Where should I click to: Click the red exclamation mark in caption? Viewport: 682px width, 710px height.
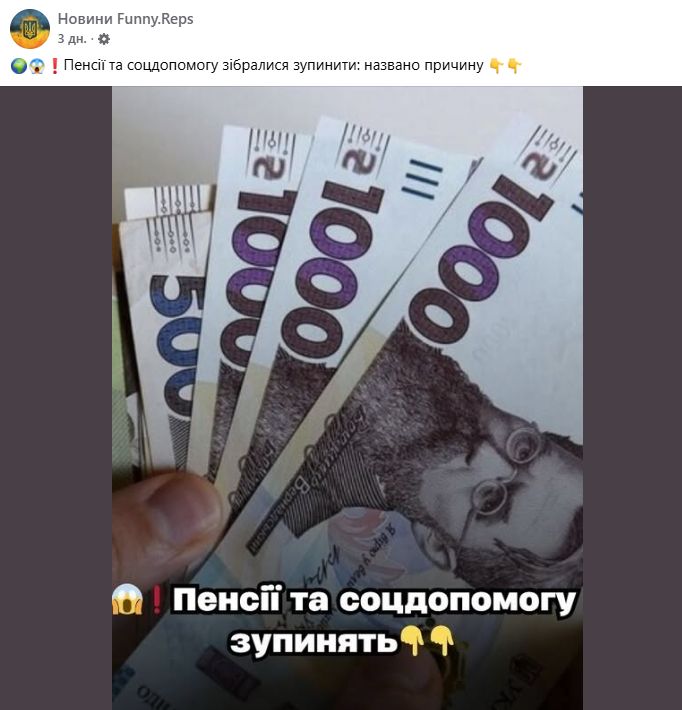[x=54, y=66]
